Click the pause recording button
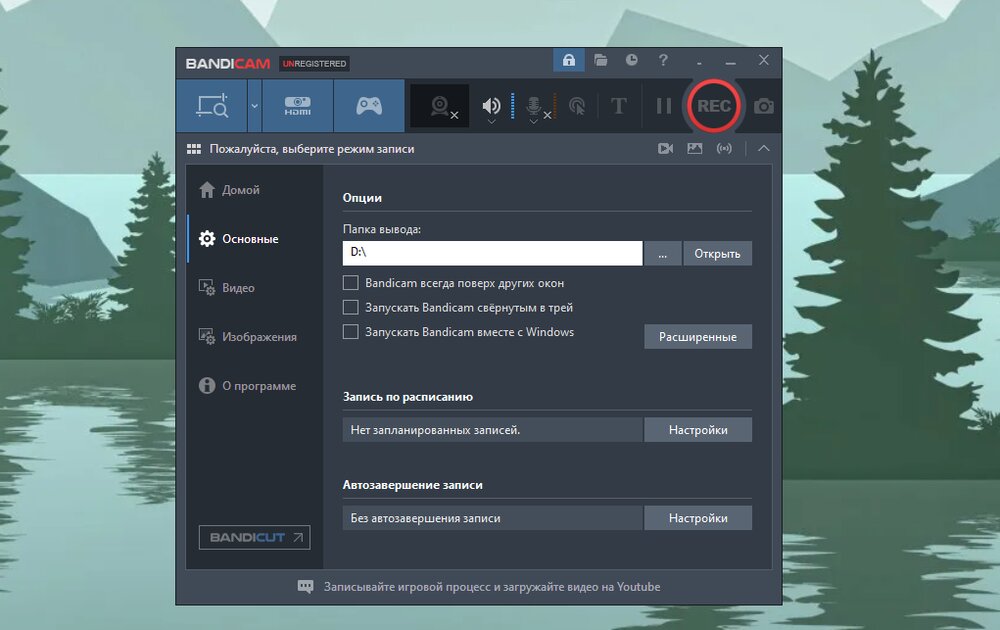Image resolution: width=1000 pixels, height=630 pixels. (x=664, y=106)
